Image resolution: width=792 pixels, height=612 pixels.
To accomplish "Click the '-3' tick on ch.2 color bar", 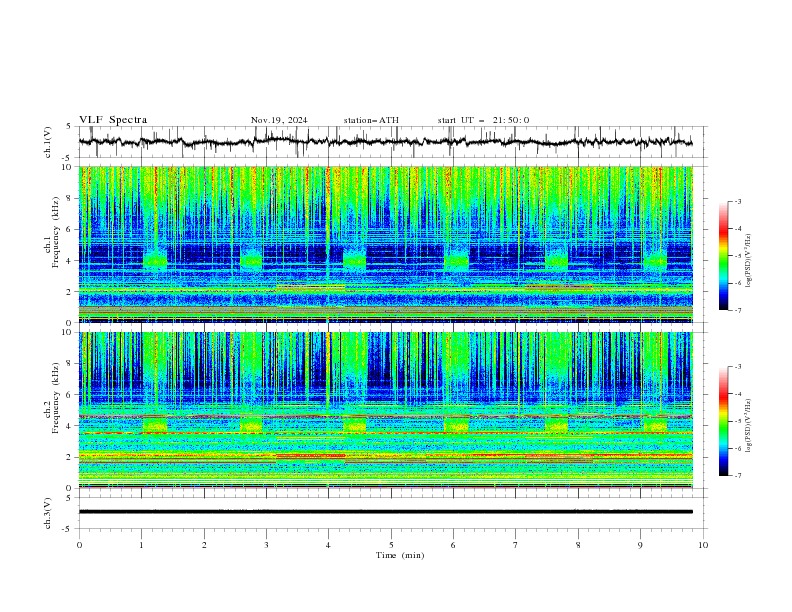I will click(737, 367).
